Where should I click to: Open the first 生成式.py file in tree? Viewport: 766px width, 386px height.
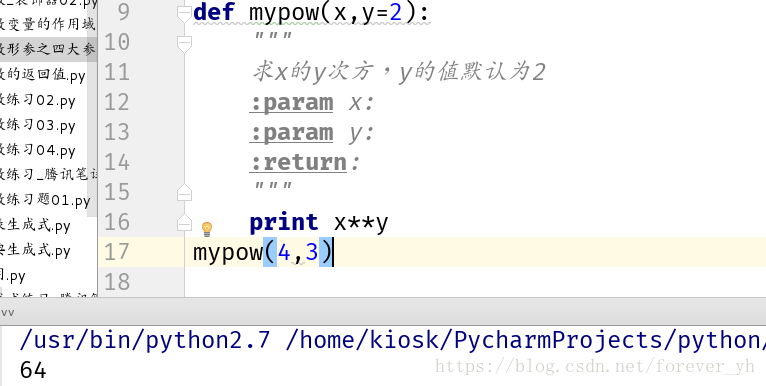[x=35, y=225]
